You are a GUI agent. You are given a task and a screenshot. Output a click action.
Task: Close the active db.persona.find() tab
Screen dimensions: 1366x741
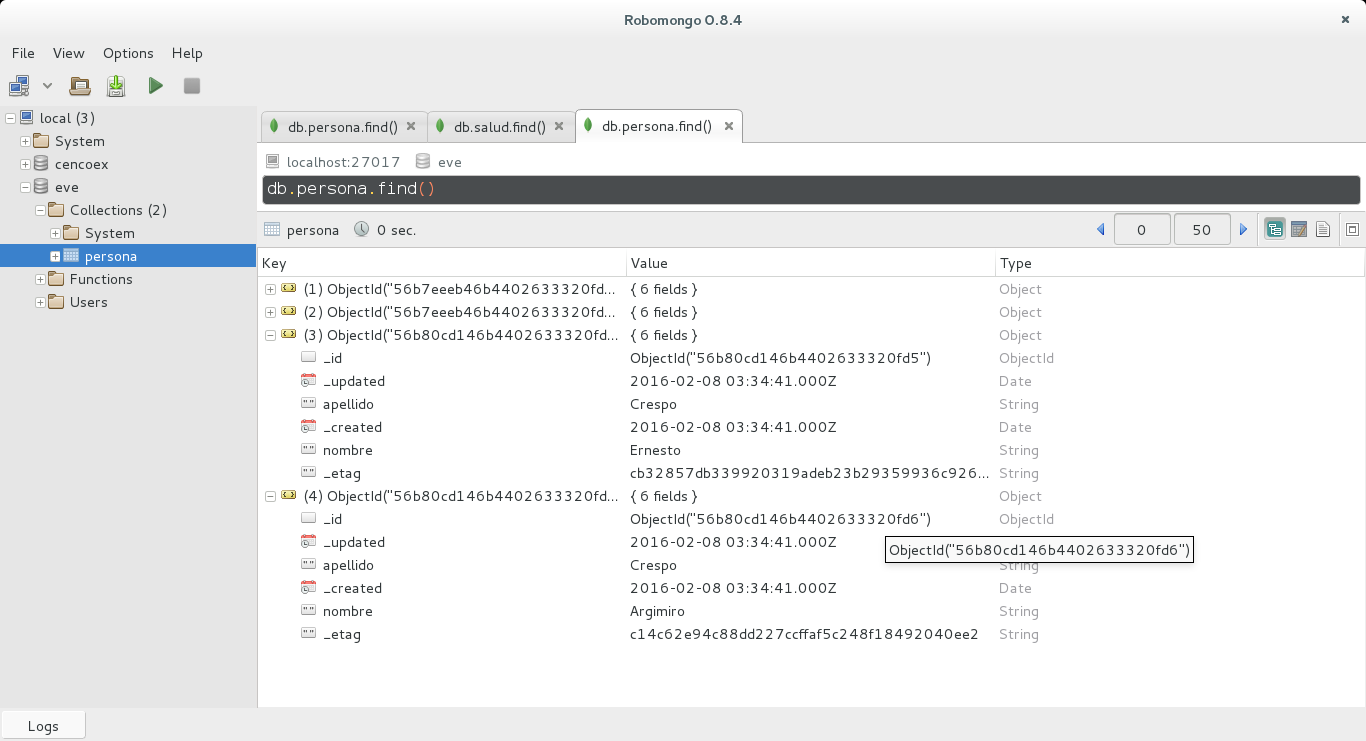coord(729,127)
